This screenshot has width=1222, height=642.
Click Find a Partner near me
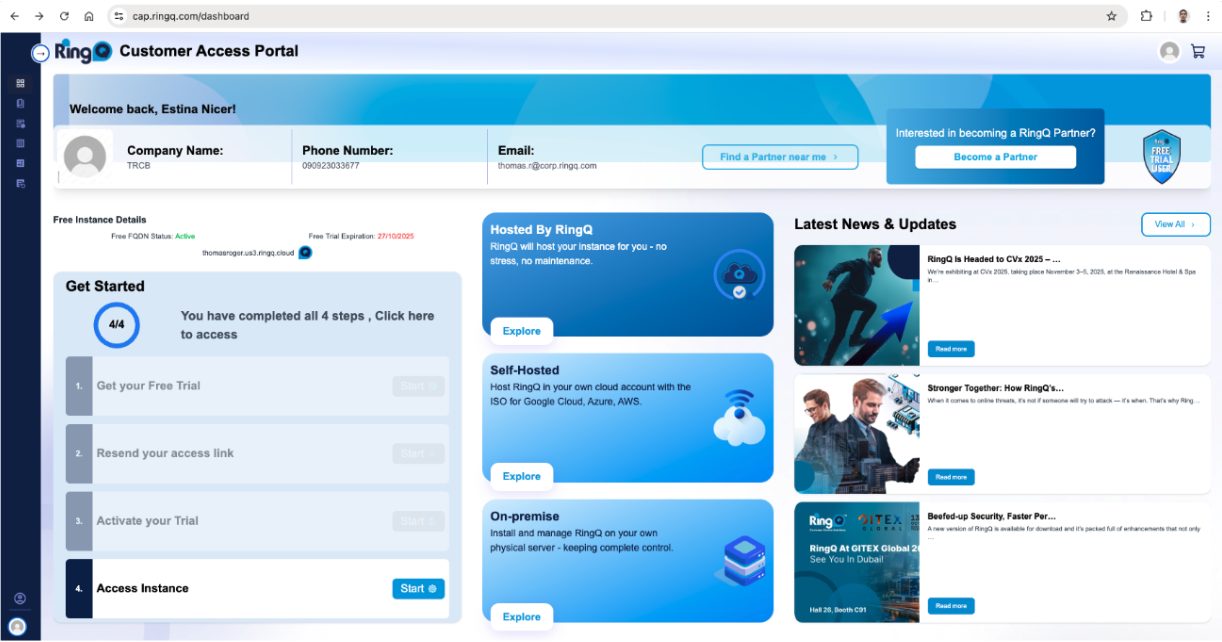tap(780, 157)
